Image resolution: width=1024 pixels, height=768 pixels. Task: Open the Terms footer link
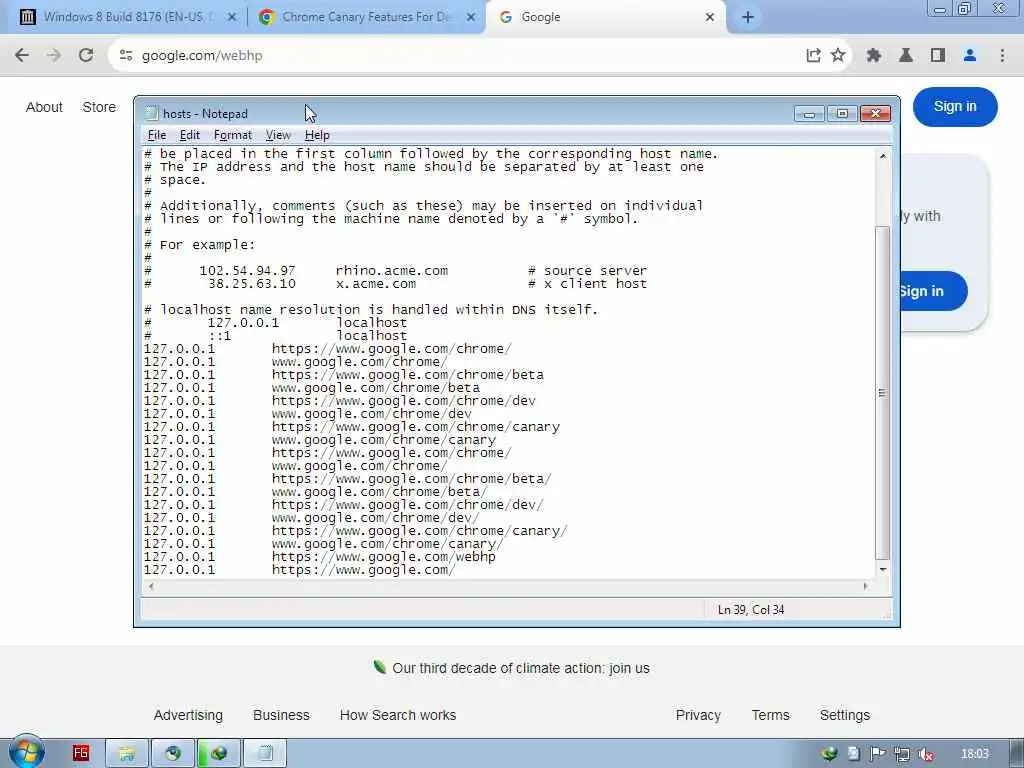(x=770, y=715)
